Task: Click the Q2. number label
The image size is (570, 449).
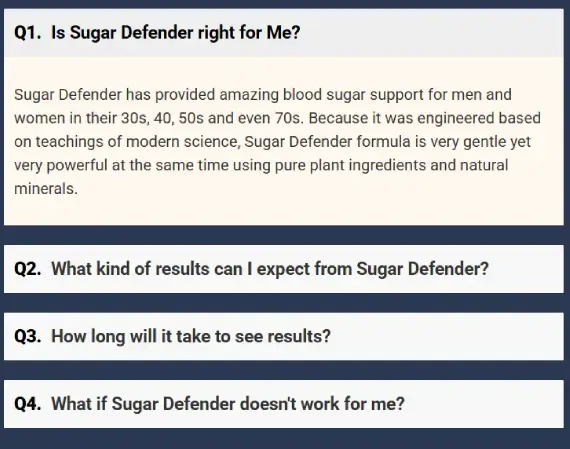Action: pyautogui.click(x=28, y=269)
